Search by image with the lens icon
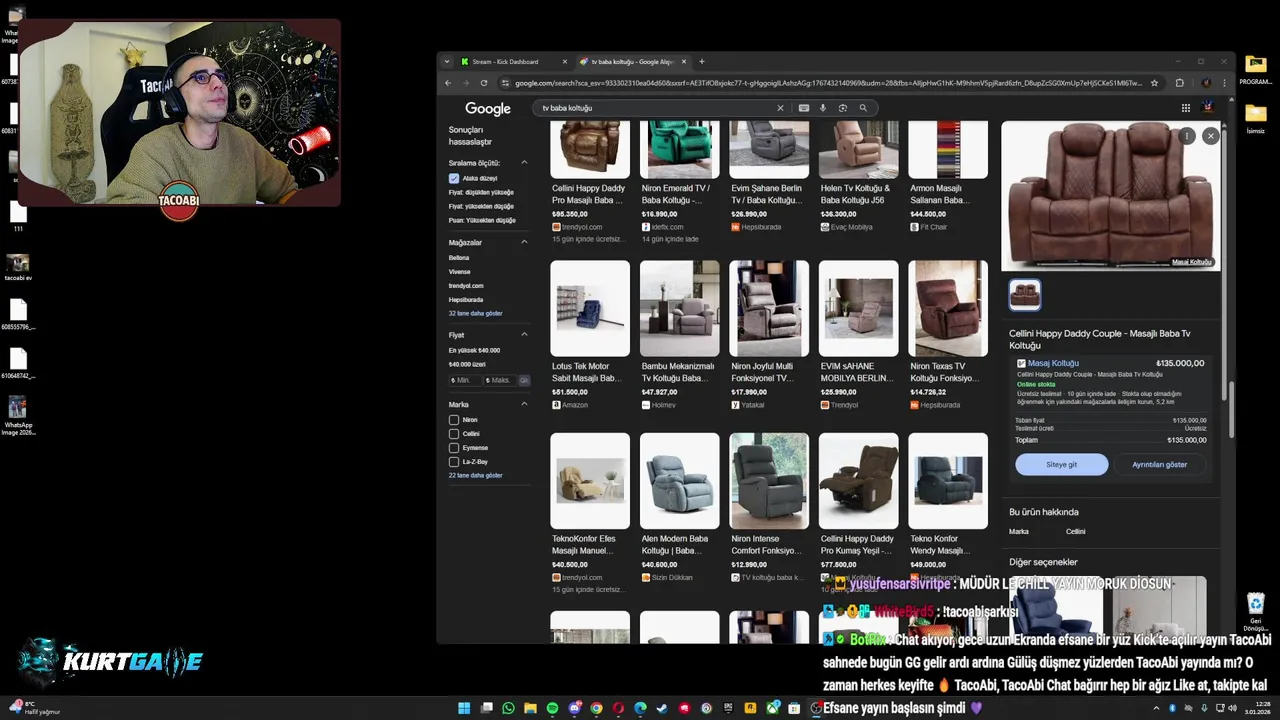The image size is (1280, 720). pos(843,108)
